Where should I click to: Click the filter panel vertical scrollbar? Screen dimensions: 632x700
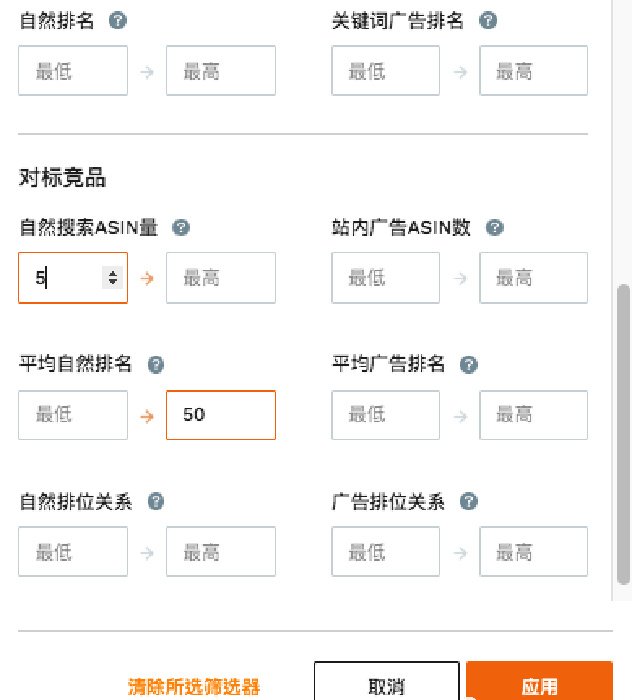624,430
